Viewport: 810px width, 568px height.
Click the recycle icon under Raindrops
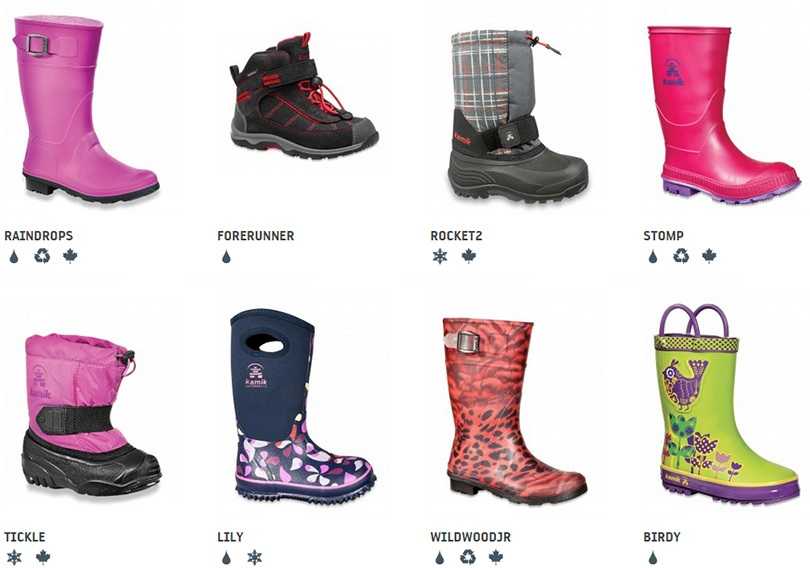42,256
